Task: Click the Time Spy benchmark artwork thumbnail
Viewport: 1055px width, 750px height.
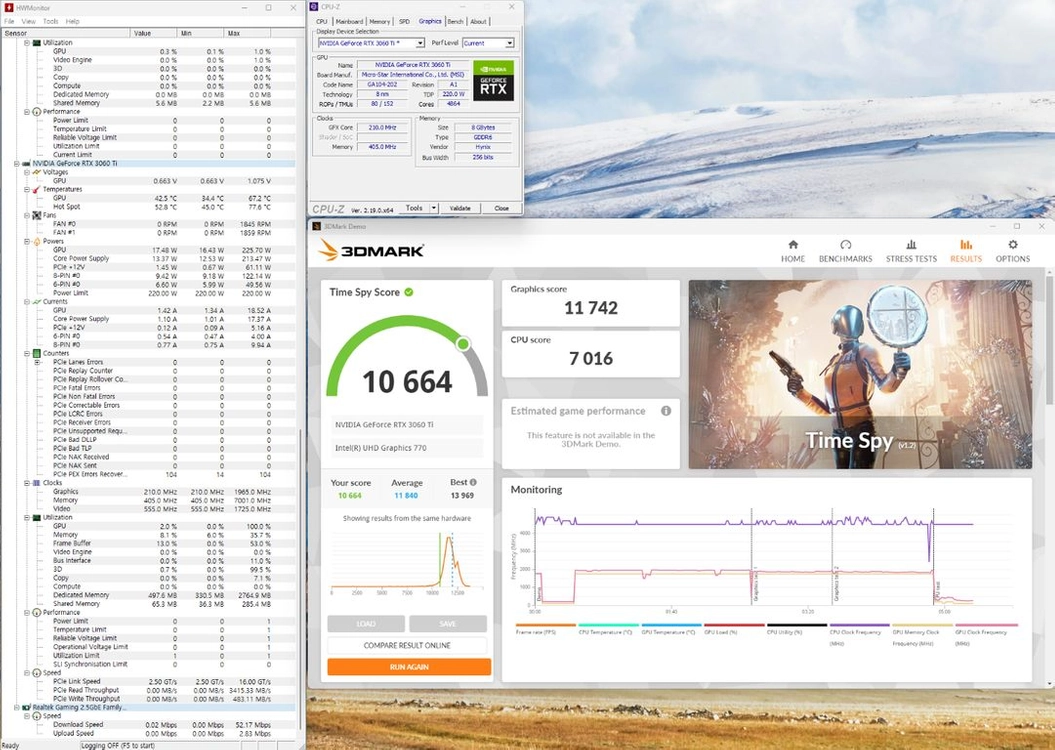Action: click(x=860, y=374)
